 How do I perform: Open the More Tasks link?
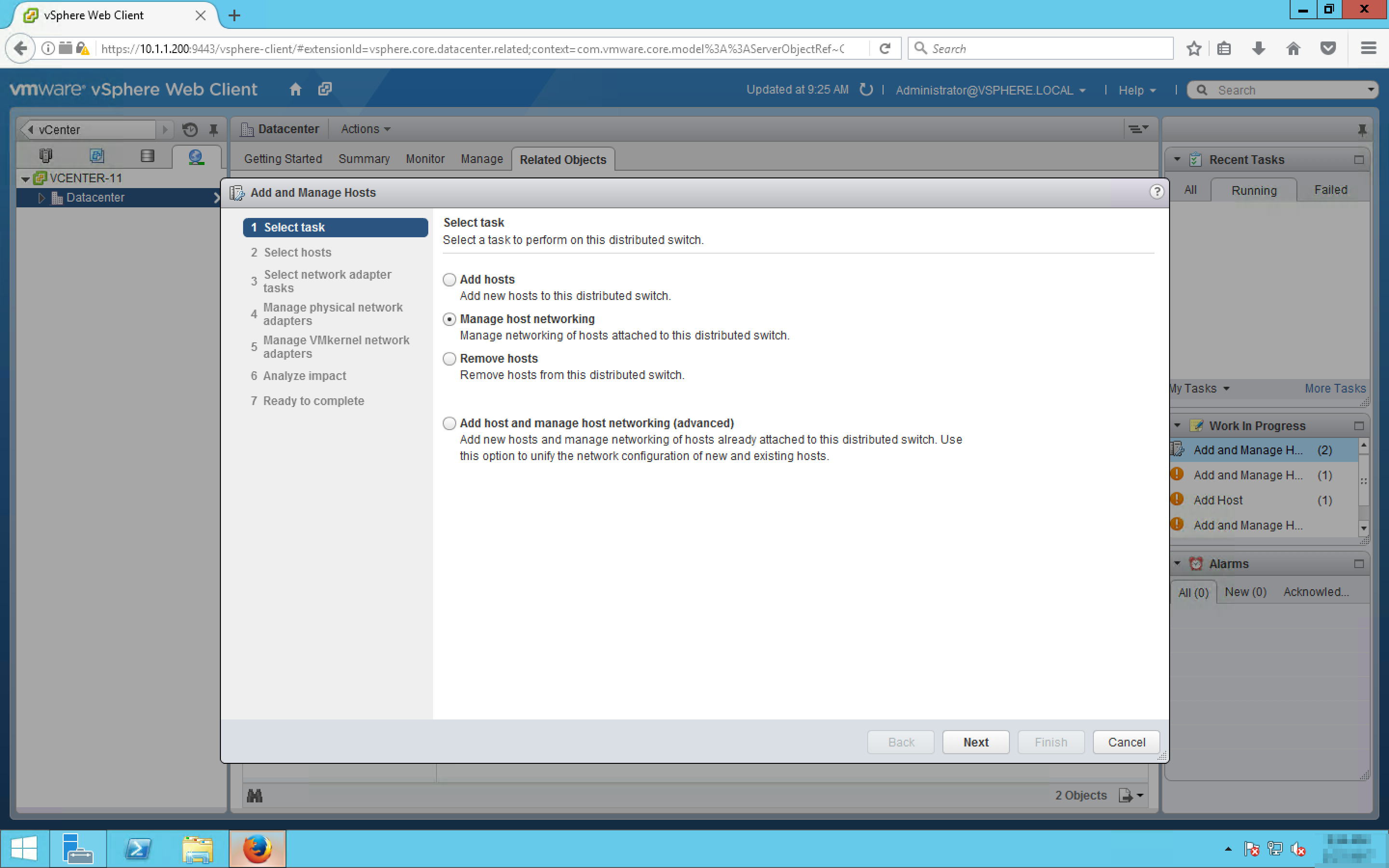pyautogui.click(x=1335, y=389)
